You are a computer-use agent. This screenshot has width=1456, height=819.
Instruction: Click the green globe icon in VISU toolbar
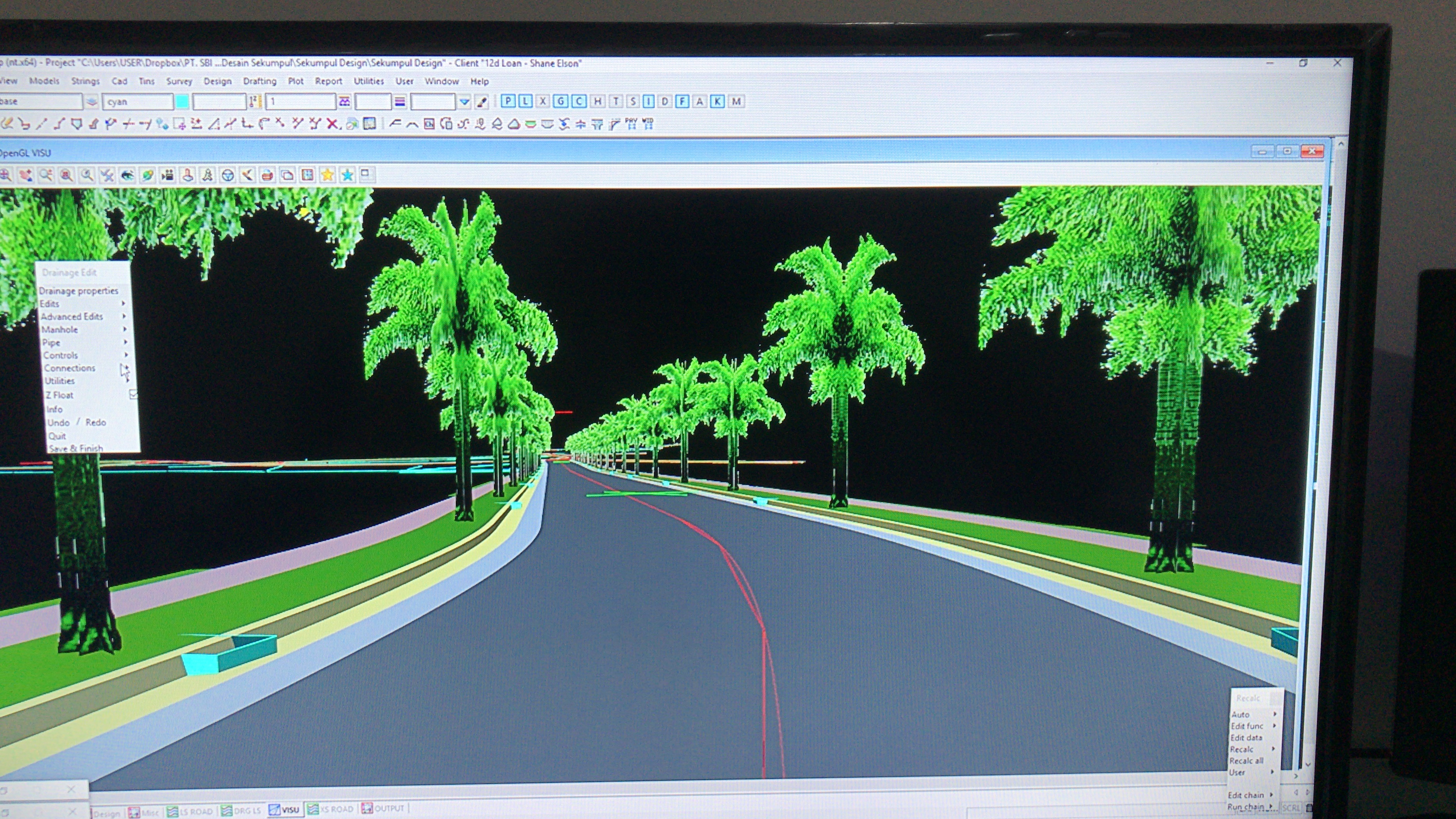tap(147, 176)
